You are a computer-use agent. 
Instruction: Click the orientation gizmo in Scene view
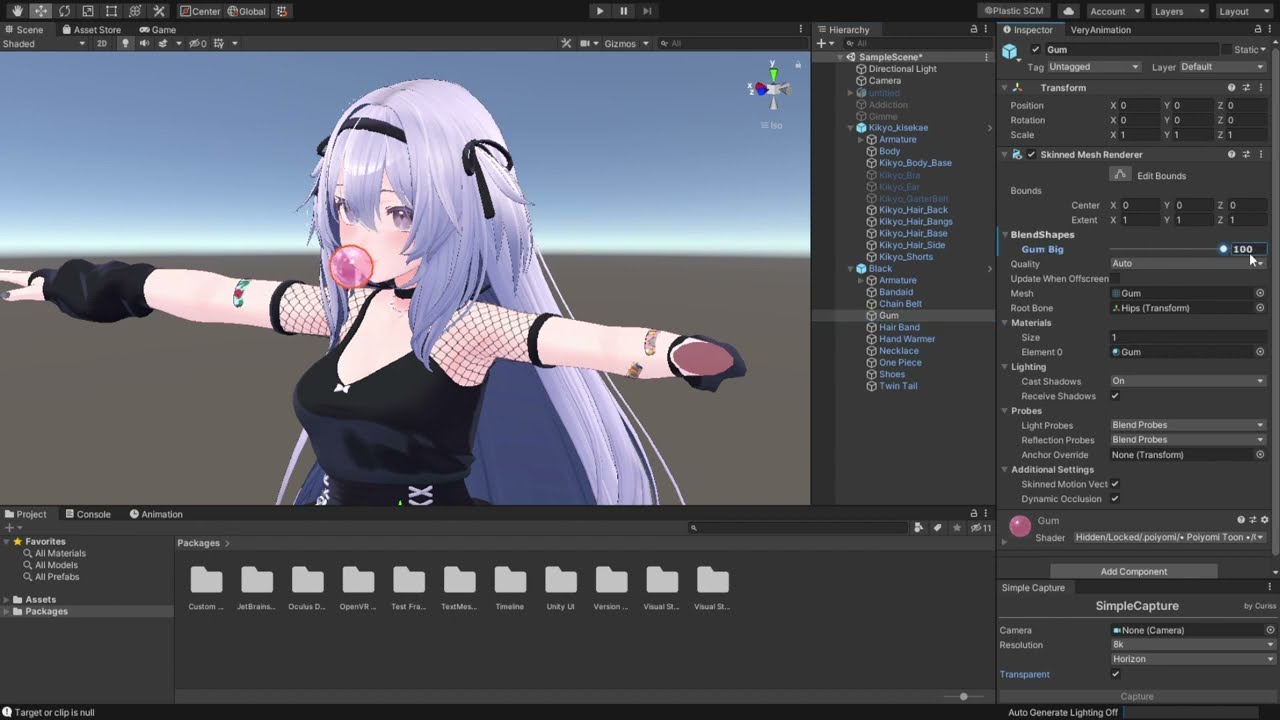772,88
